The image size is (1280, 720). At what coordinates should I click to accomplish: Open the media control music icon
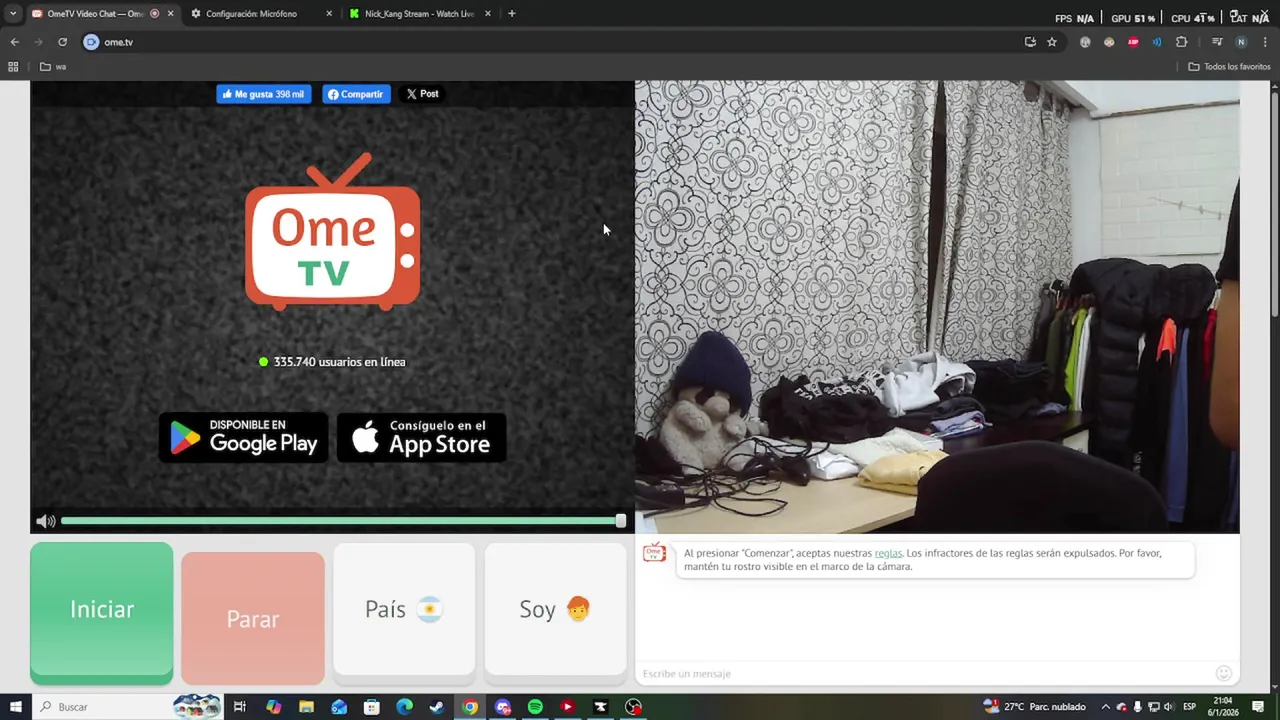(x=1217, y=42)
